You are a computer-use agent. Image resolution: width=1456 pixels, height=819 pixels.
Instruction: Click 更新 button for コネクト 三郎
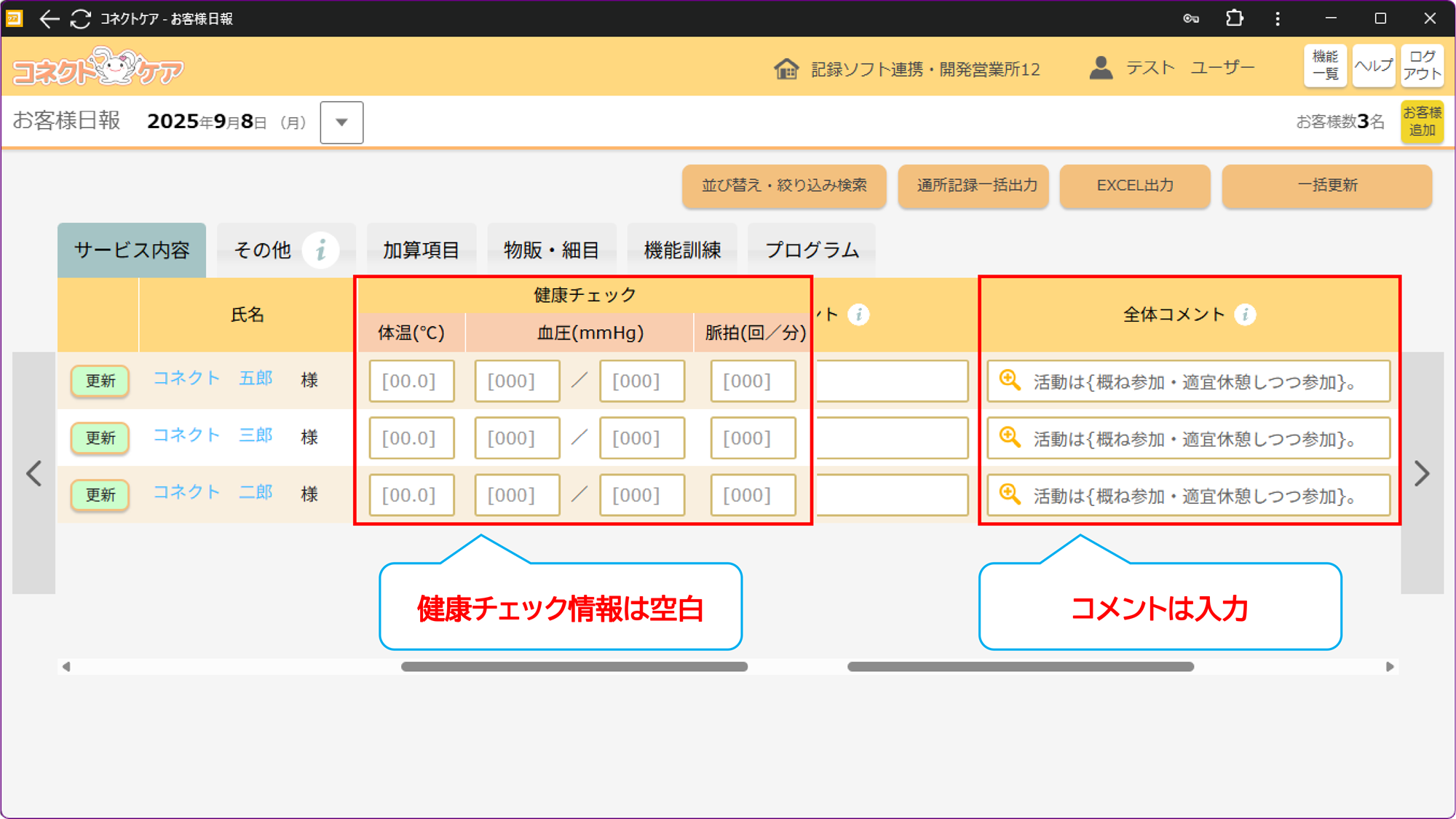tap(100, 438)
